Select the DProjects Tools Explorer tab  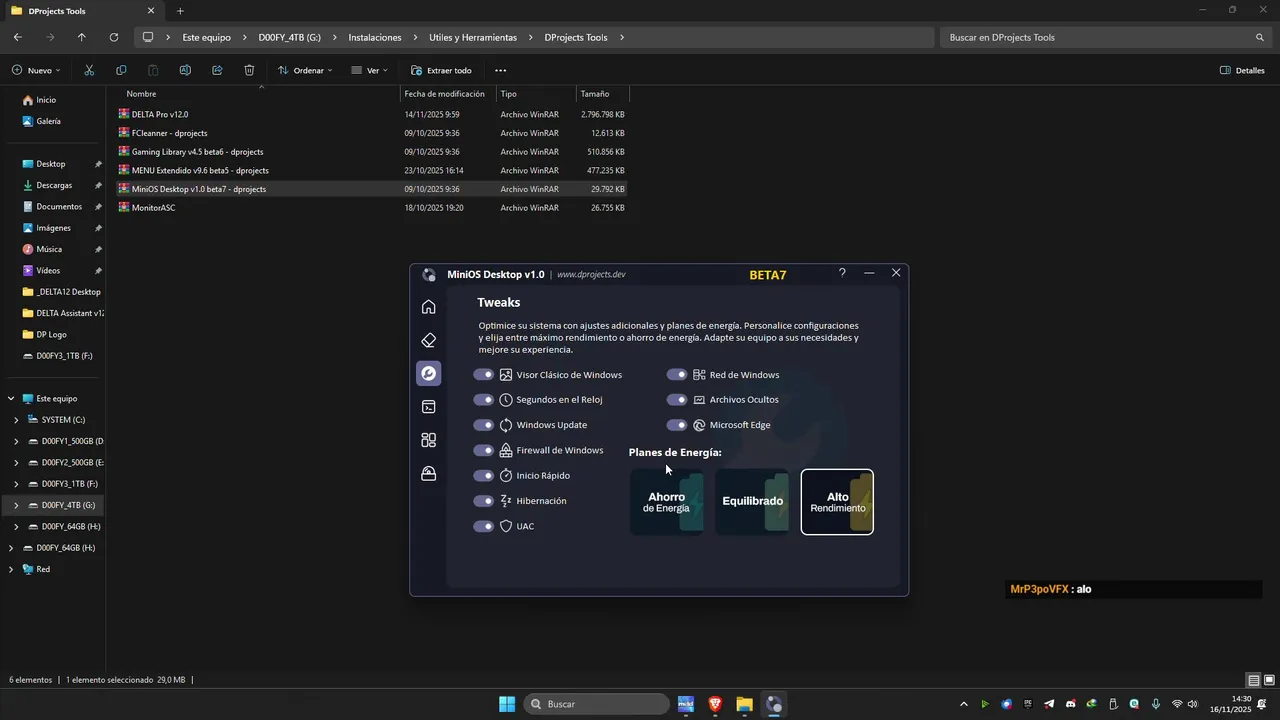coord(83,11)
